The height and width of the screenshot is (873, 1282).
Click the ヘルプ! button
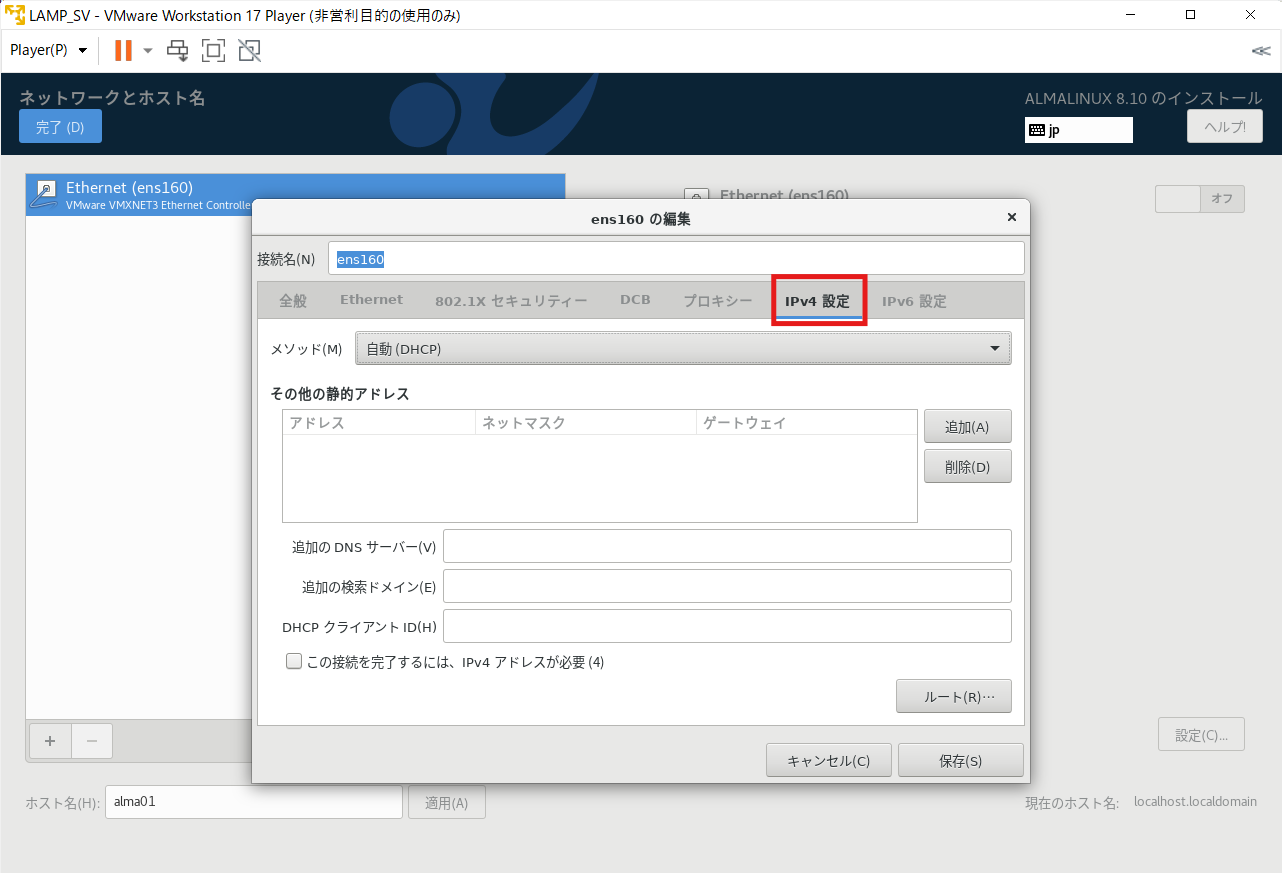pyautogui.click(x=1224, y=126)
